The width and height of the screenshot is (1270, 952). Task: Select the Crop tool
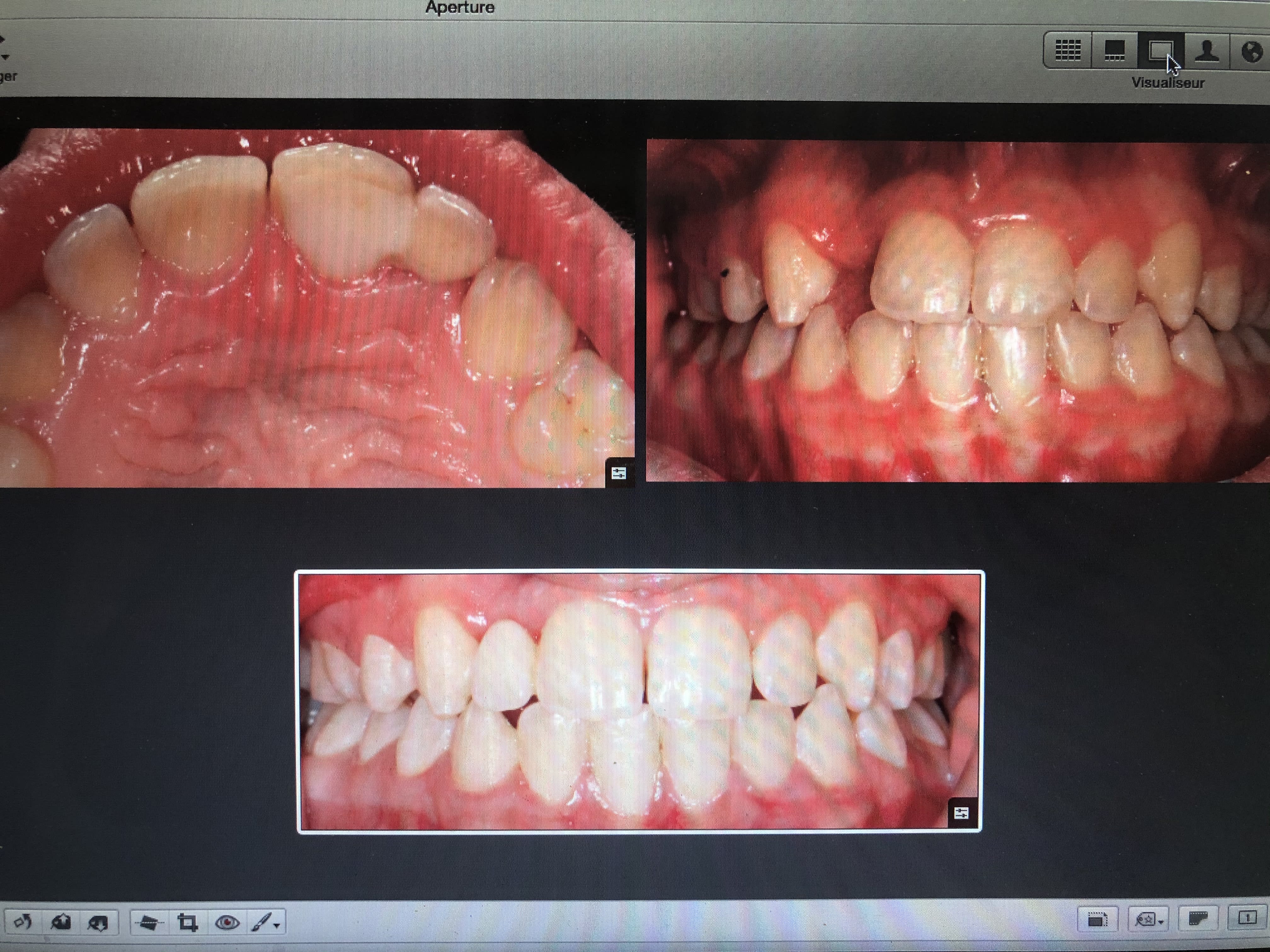(187, 923)
